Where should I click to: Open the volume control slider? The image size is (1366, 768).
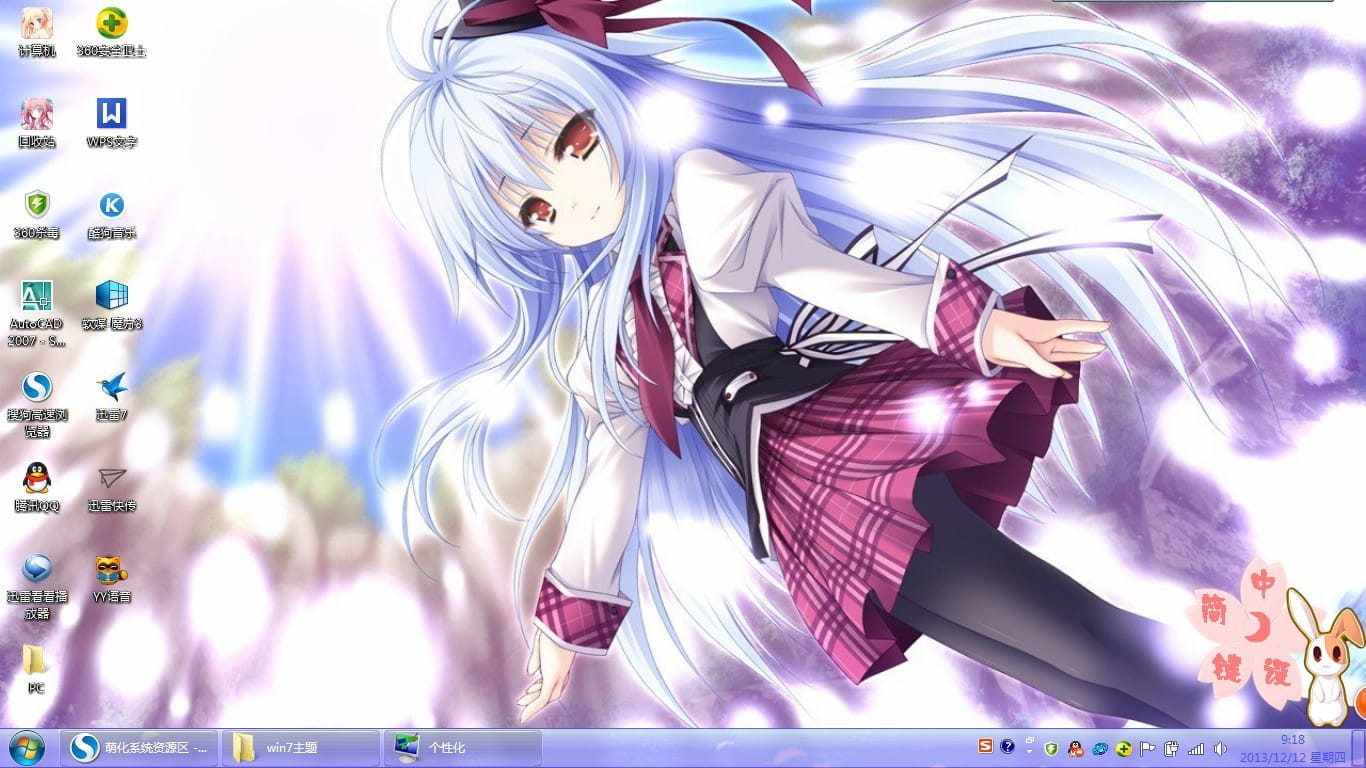[x=1220, y=748]
